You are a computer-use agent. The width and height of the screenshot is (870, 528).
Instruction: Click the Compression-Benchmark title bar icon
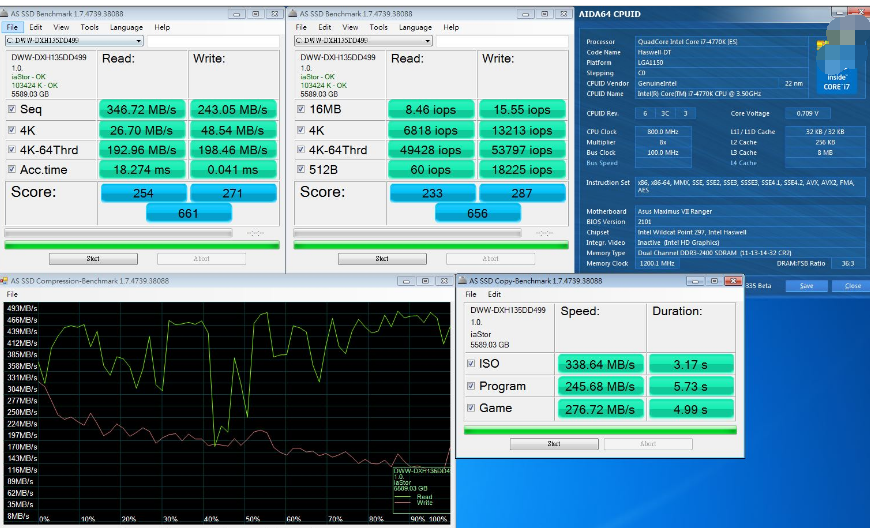pos(6,281)
